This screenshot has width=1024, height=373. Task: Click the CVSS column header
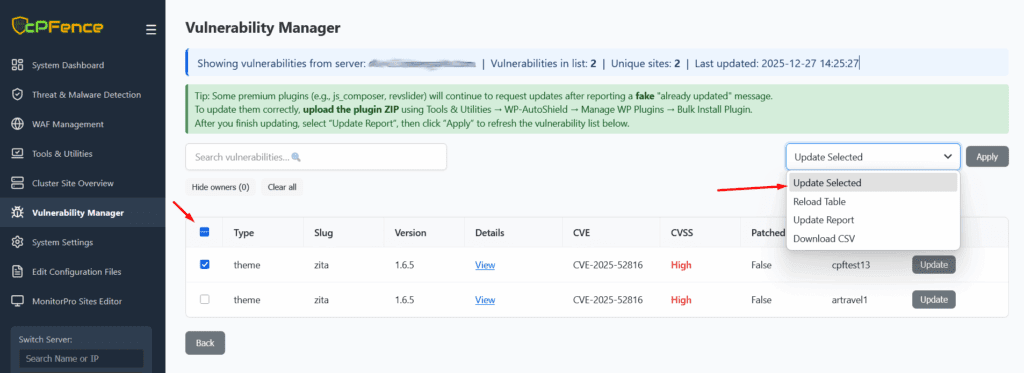tap(682, 233)
